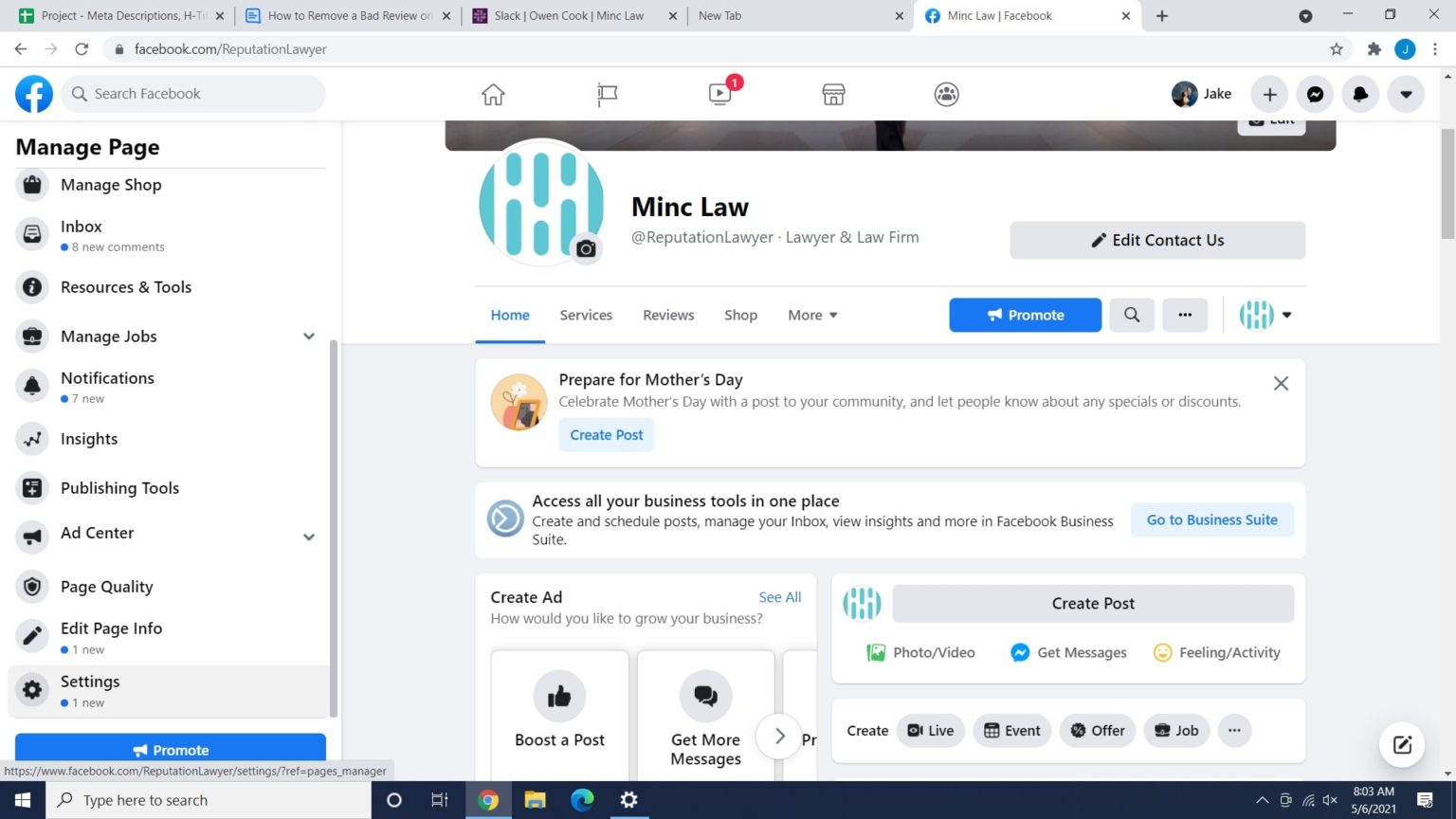Open Settings in Manage Page sidebar

[169, 690]
